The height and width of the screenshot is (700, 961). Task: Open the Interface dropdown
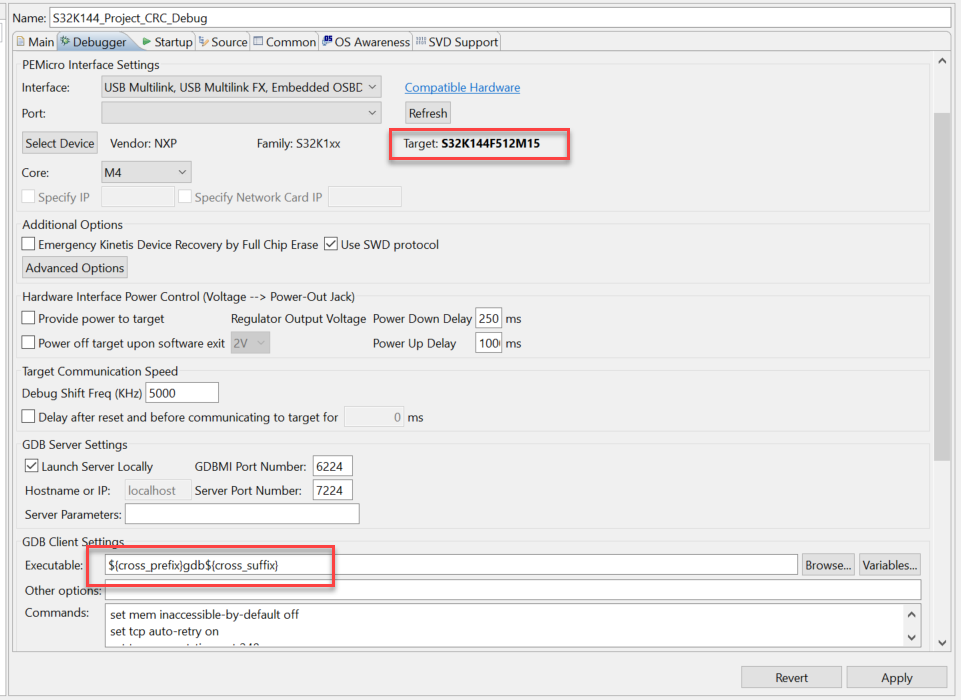371,86
